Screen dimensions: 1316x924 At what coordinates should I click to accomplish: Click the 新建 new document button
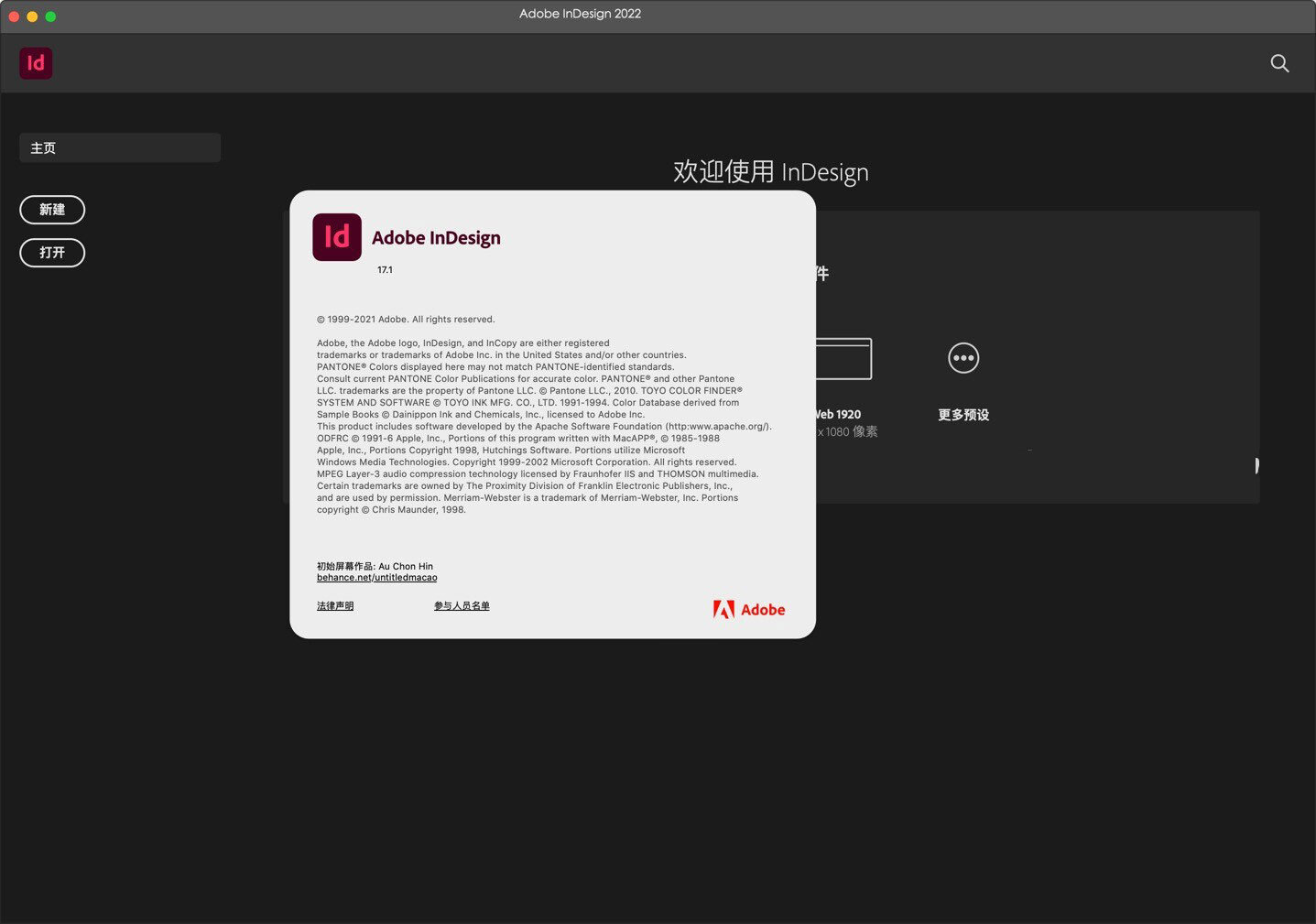pyautogui.click(x=52, y=210)
